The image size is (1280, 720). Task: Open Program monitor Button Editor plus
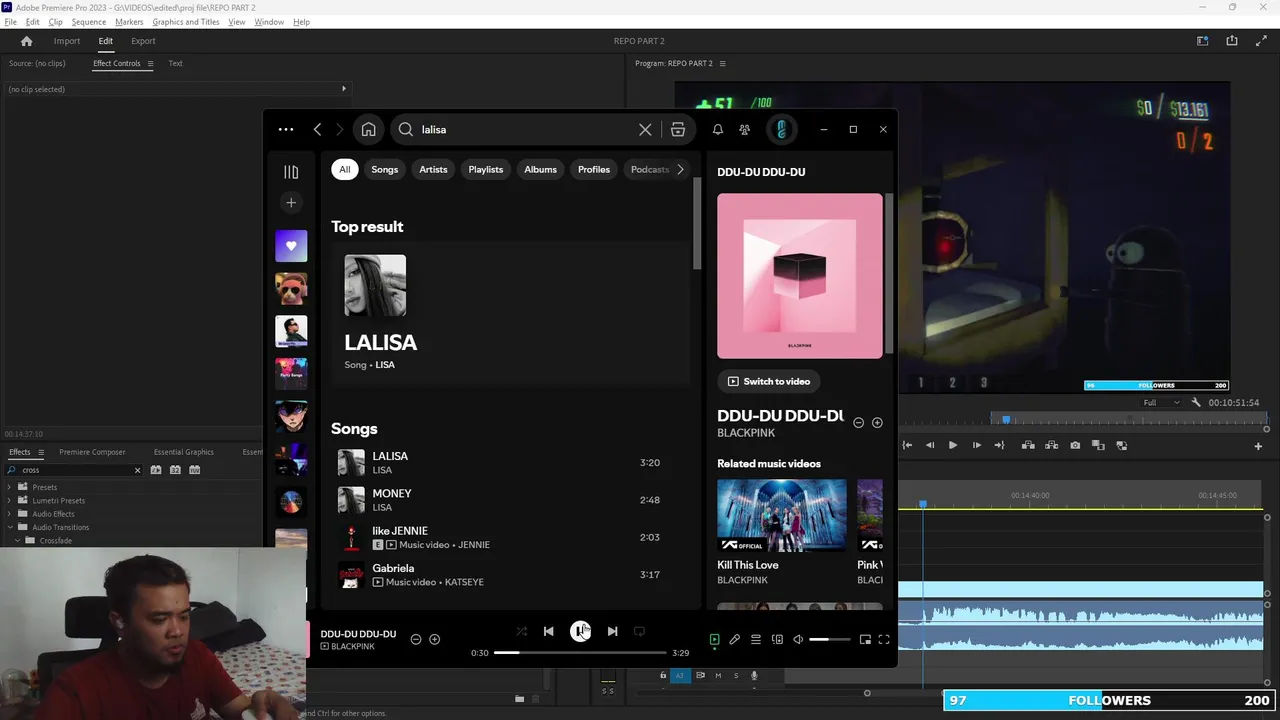1258,446
